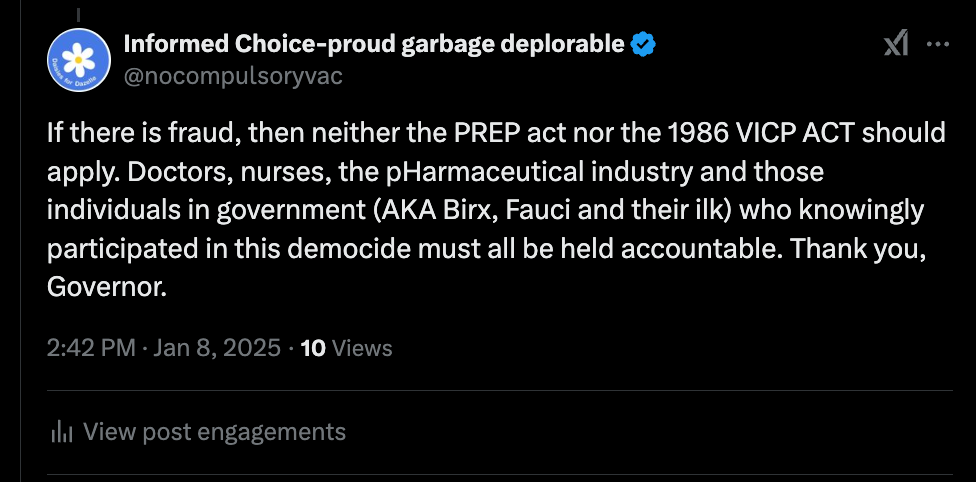Click the bold "10" view count
The image size is (976, 482).
tap(313, 348)
